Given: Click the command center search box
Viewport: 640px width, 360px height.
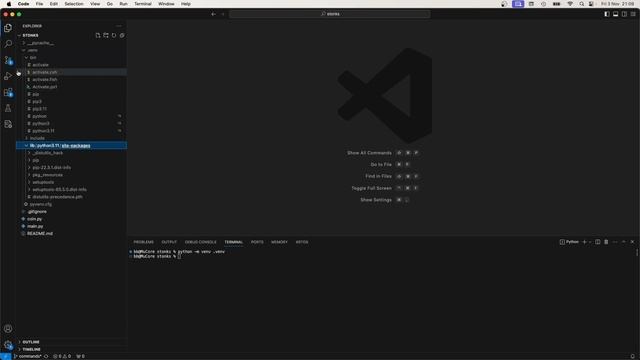Looking at the screenshot, I should tap(330, 14).
